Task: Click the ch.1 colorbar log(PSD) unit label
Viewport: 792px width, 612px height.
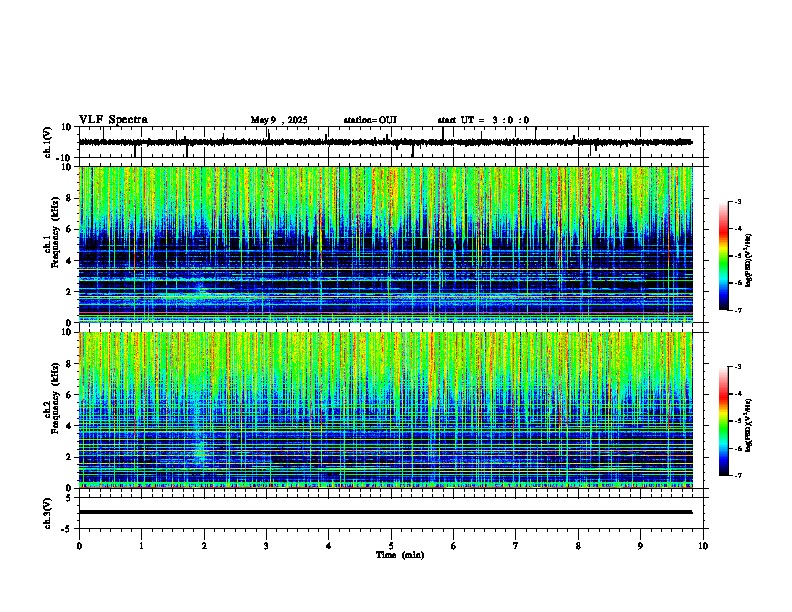Action: coord(749,260)
